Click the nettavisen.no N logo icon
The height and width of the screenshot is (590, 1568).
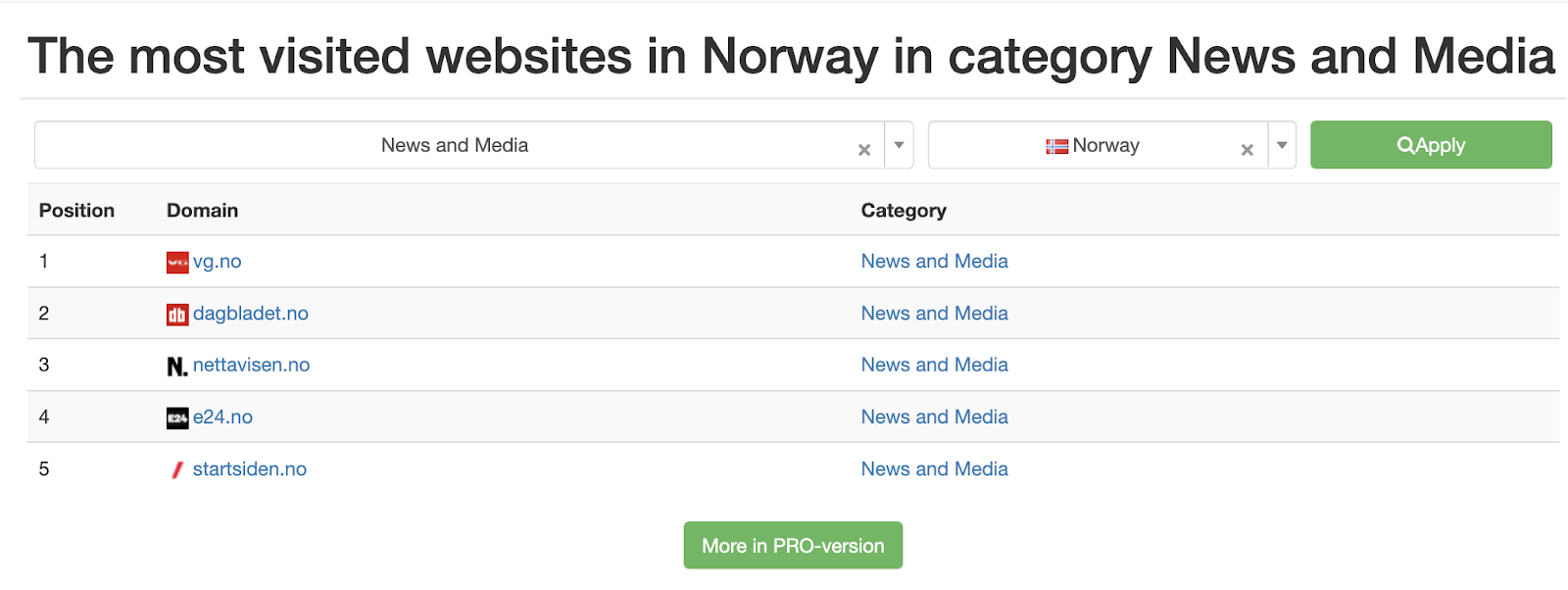(x=176, y=367)
